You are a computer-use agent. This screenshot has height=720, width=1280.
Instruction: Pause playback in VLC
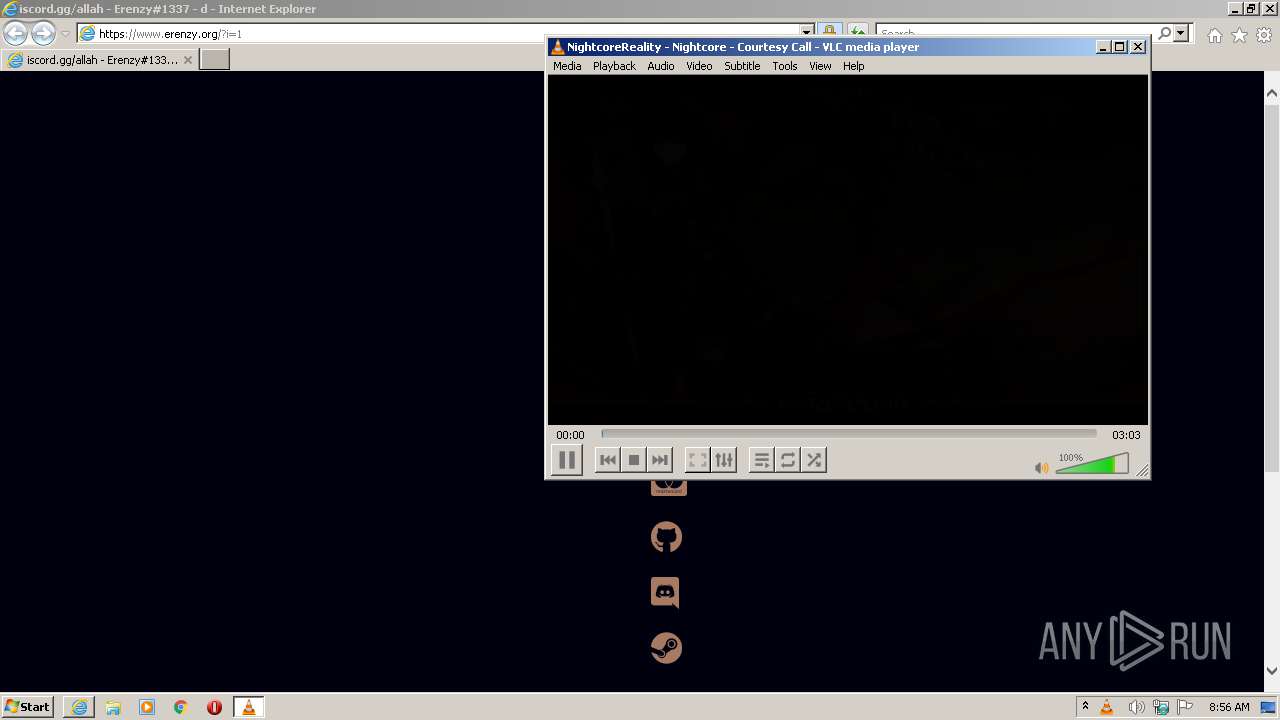click(566, 460)
